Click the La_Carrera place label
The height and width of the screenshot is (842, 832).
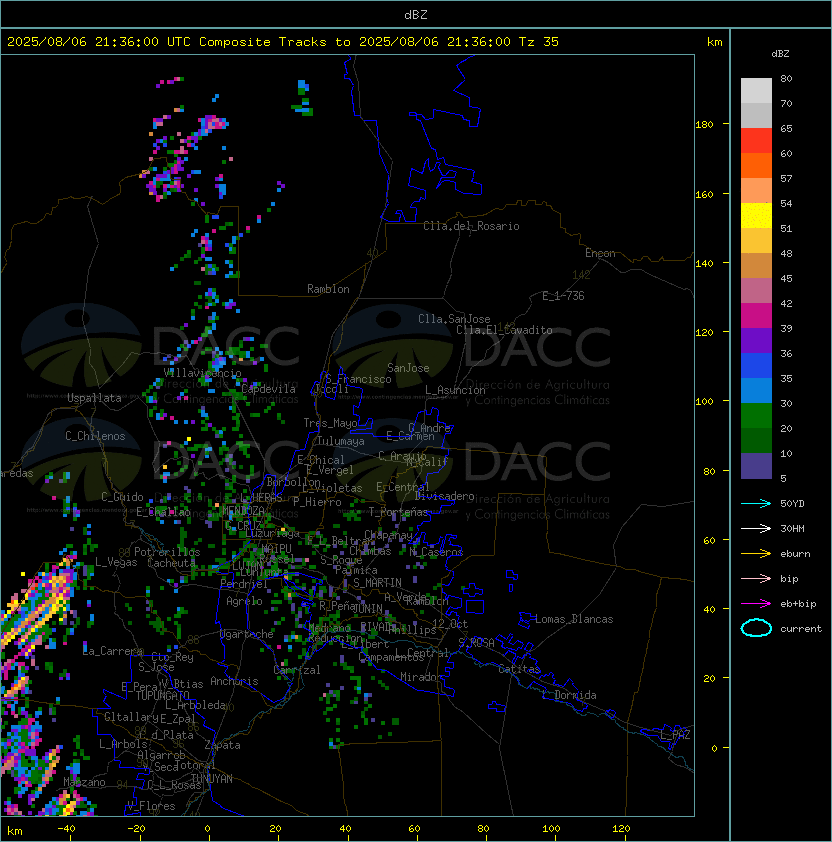(112, 651)
